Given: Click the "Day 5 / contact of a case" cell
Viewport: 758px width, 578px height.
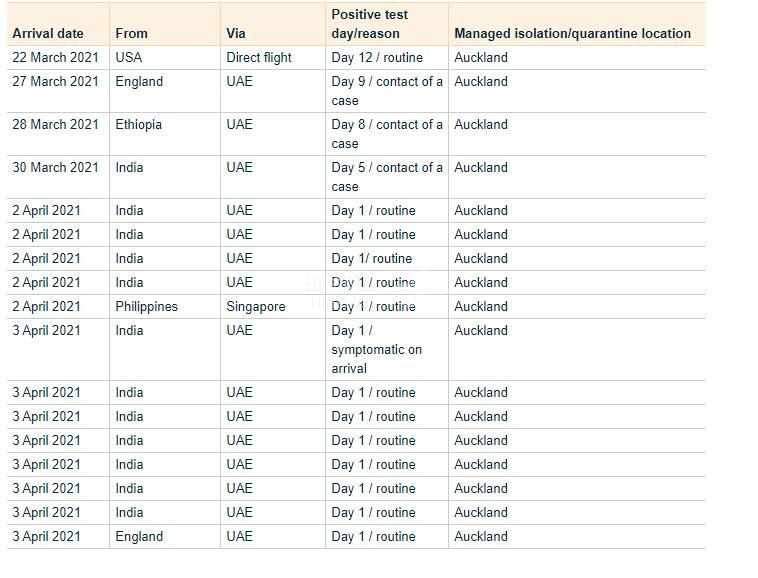Looking at the screenshot, I should (386, 176).
